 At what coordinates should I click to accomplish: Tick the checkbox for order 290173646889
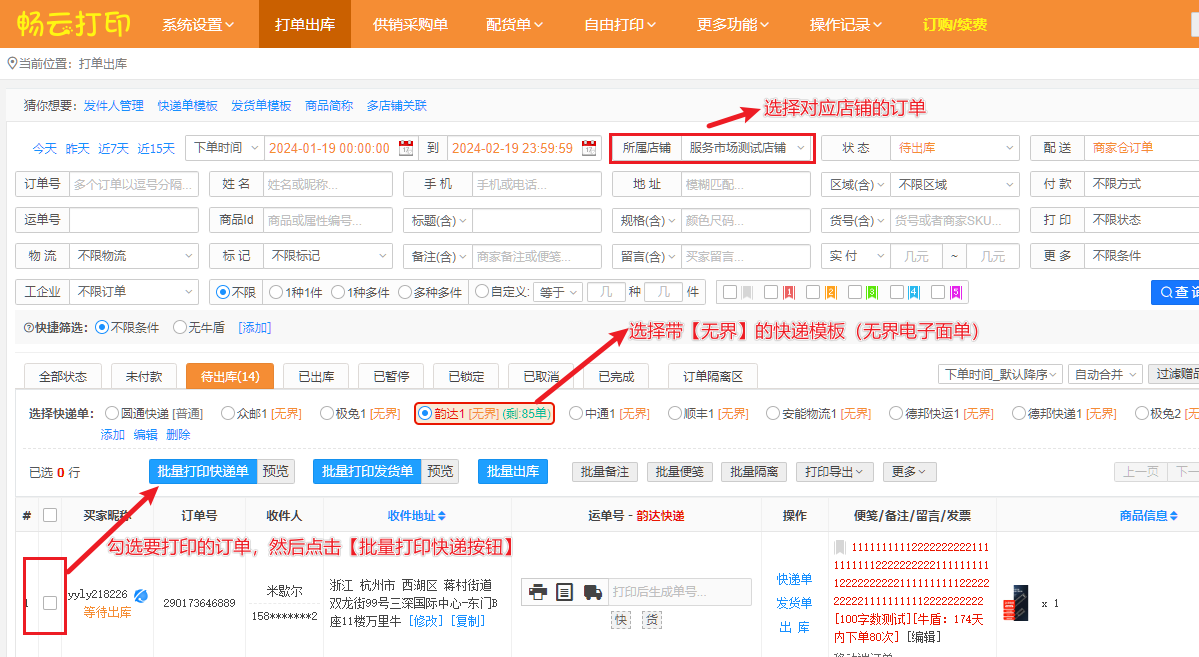pos(50,603)
